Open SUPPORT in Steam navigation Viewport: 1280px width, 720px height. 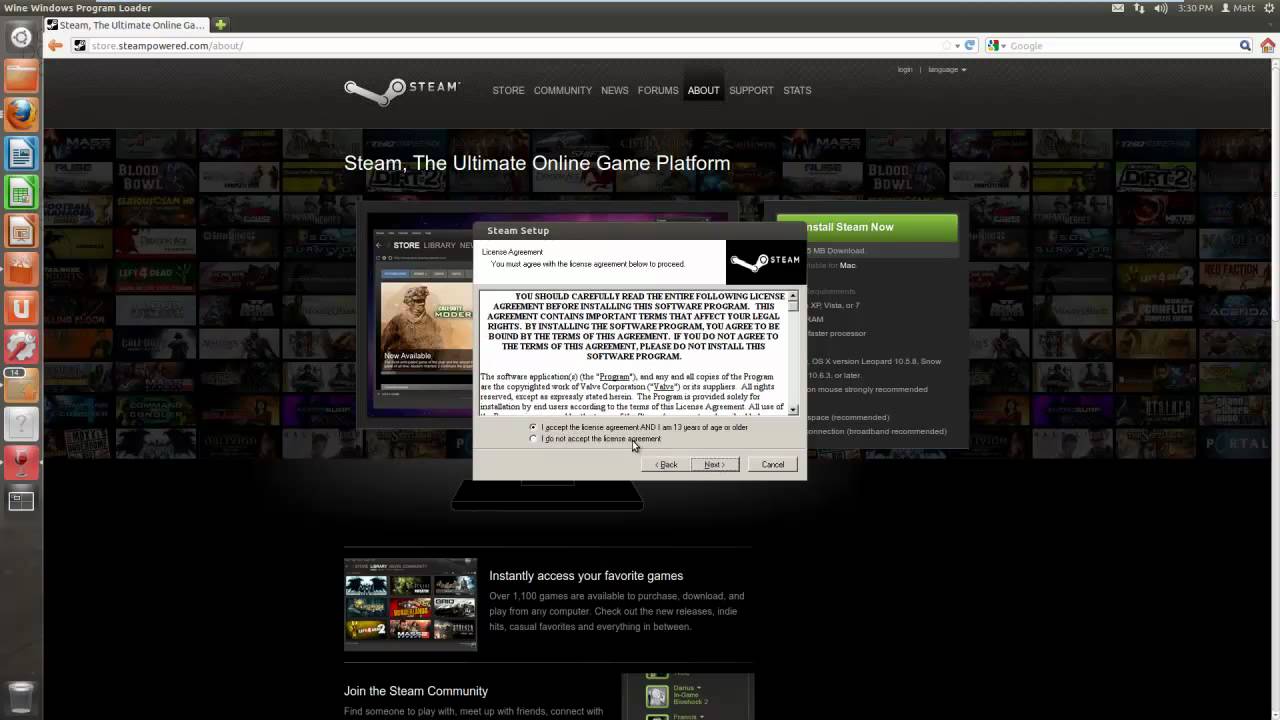[x=751, y=90]
